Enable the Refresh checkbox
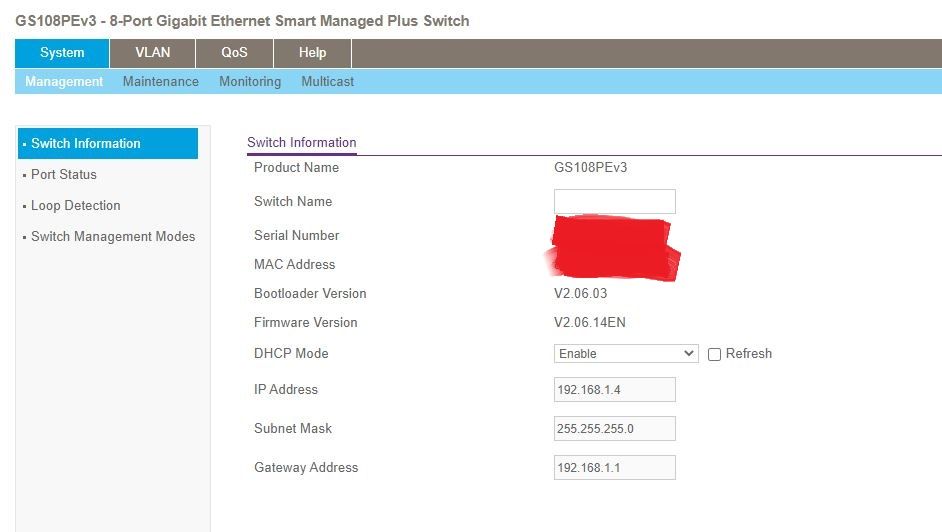Viewport: 942px width, 532px height. click(x=714, y=354)
